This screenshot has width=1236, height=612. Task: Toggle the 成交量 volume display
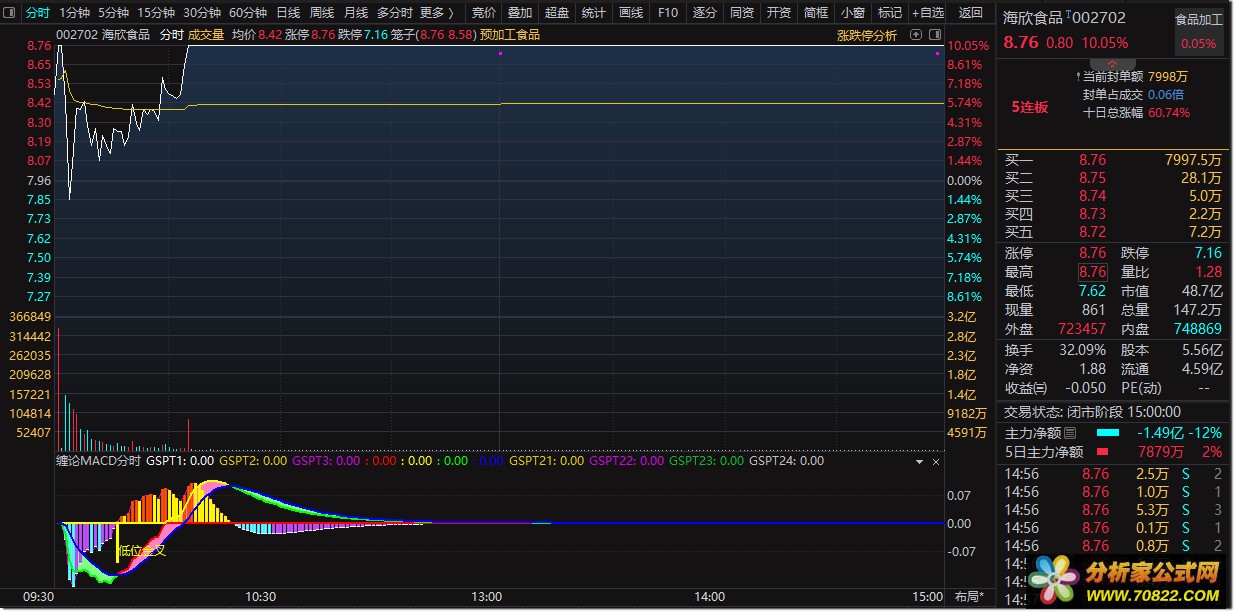(206, 35)
